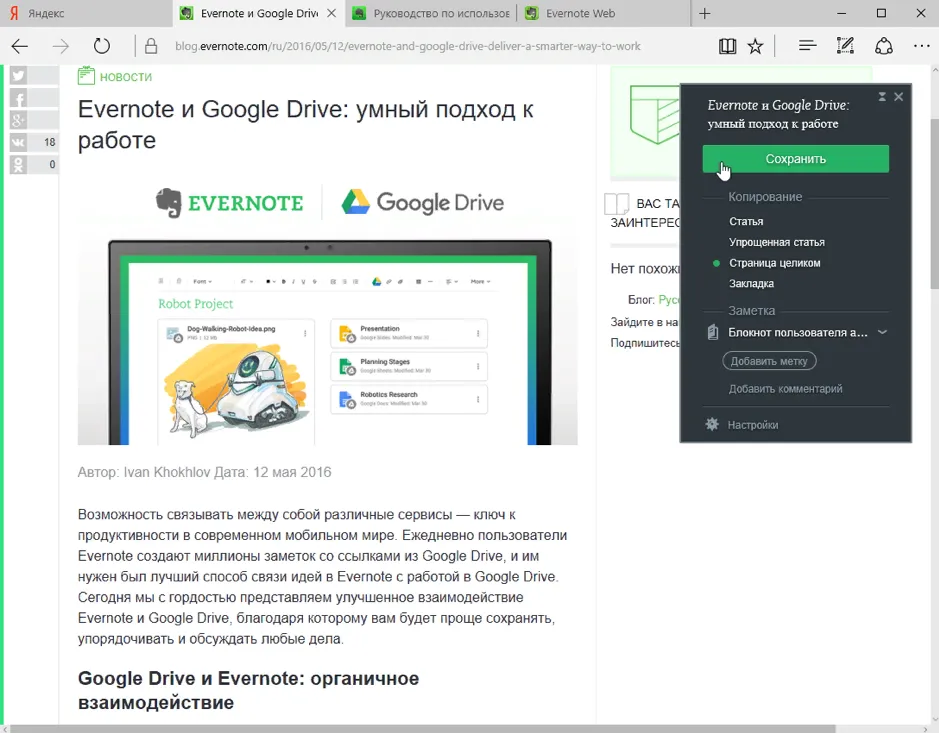Click the Копирование section label
Viewport: 939px width, 733px height.
[x=765, y=197]
